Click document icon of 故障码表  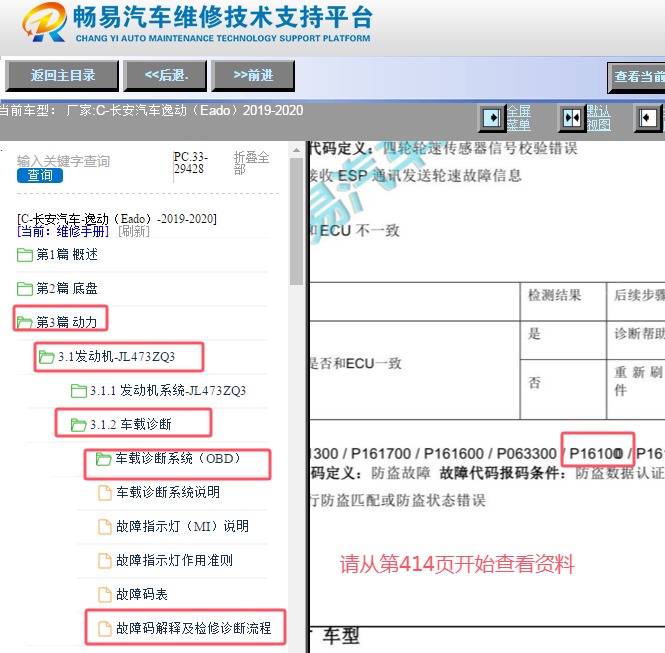[105, 594]
